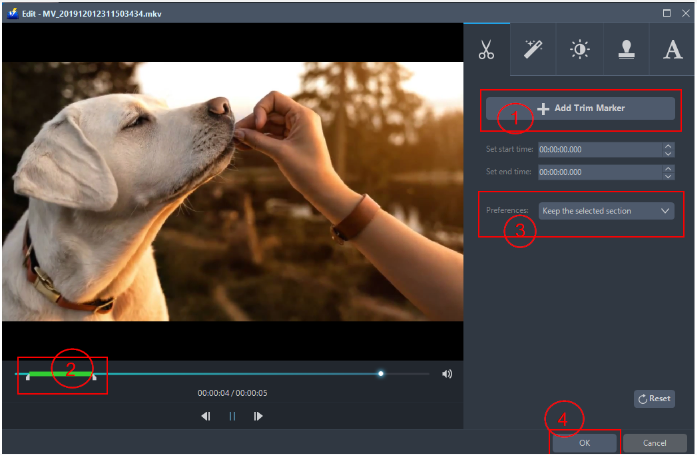Adjust the end time stepper arrows

coord(668,172)
